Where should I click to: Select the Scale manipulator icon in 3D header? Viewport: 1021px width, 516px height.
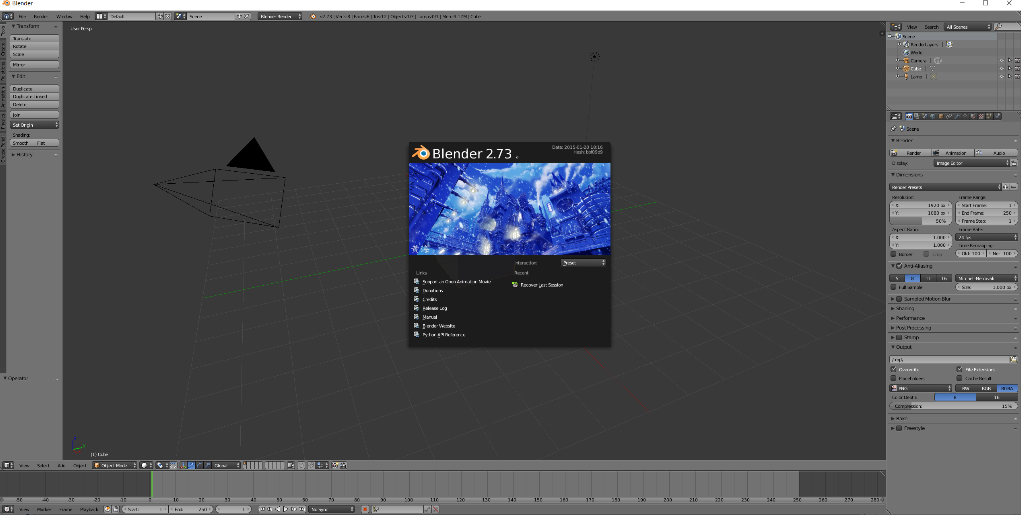(x=208, y=465)
